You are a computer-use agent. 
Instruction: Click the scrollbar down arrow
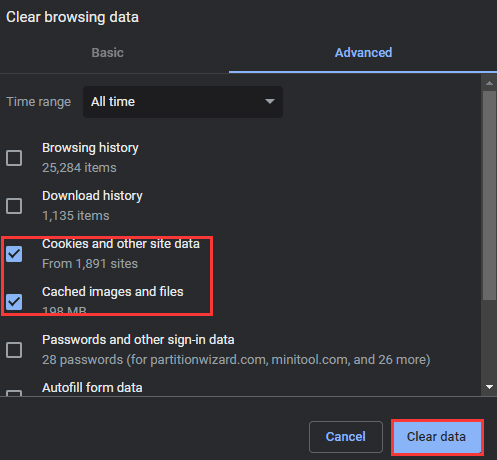coord(489,387)
